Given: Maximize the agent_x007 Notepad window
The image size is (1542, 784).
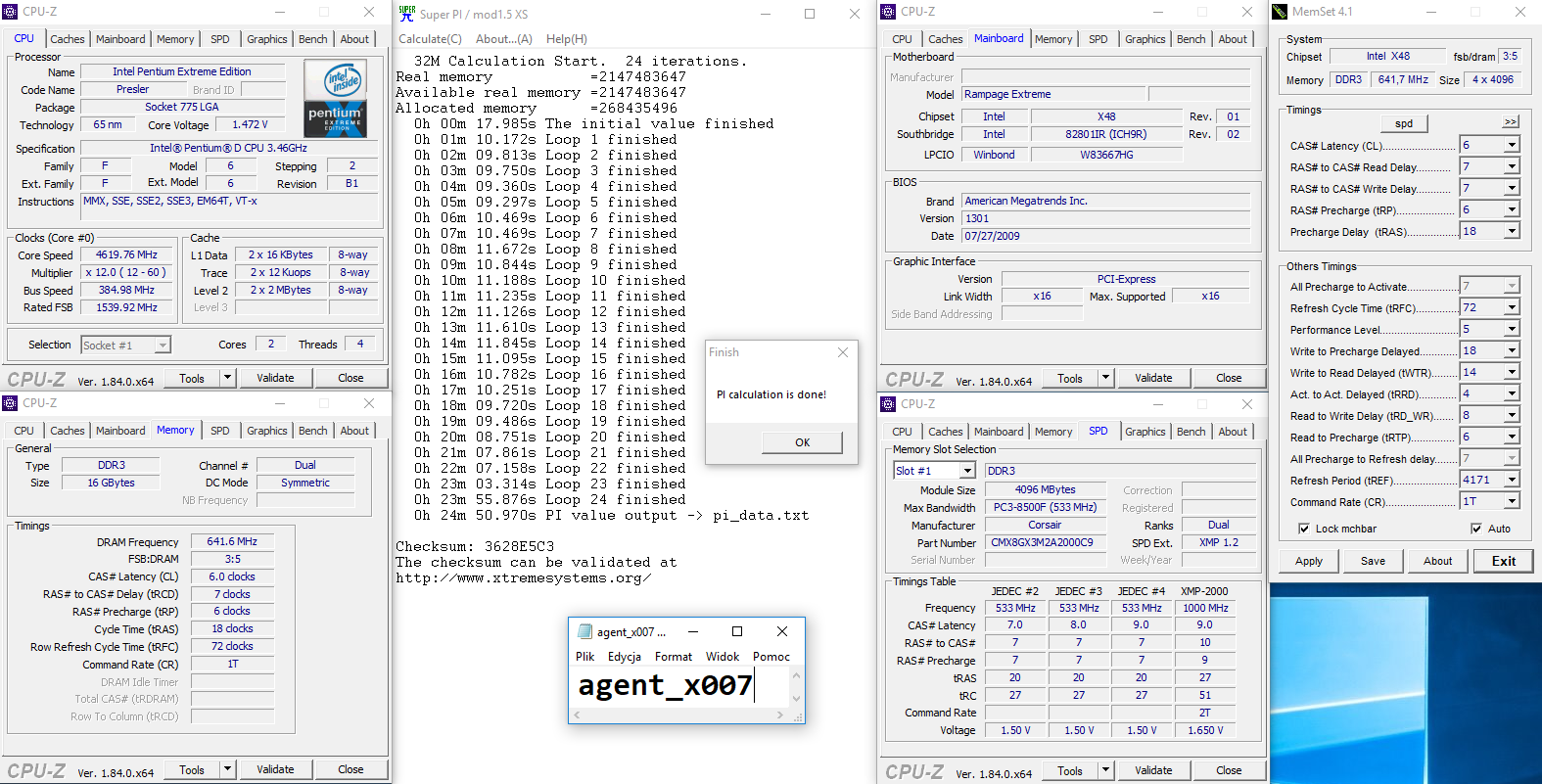Looking at the screenshot, I should tap(737, 631).
